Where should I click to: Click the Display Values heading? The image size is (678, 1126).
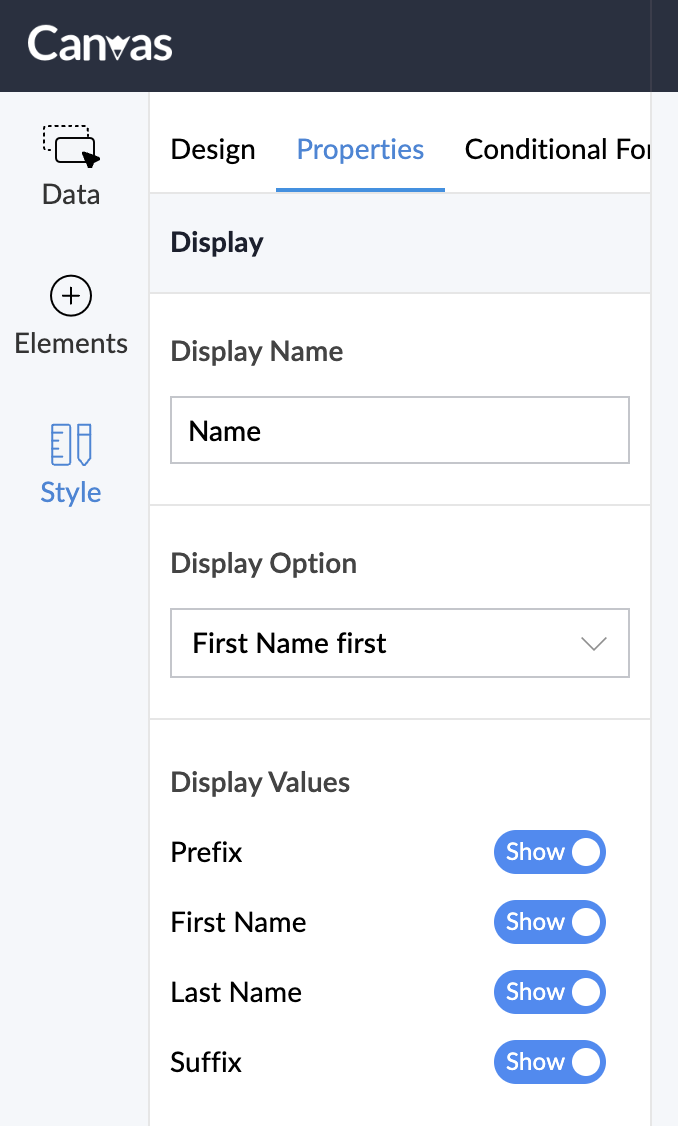click(x=260, y=782)
